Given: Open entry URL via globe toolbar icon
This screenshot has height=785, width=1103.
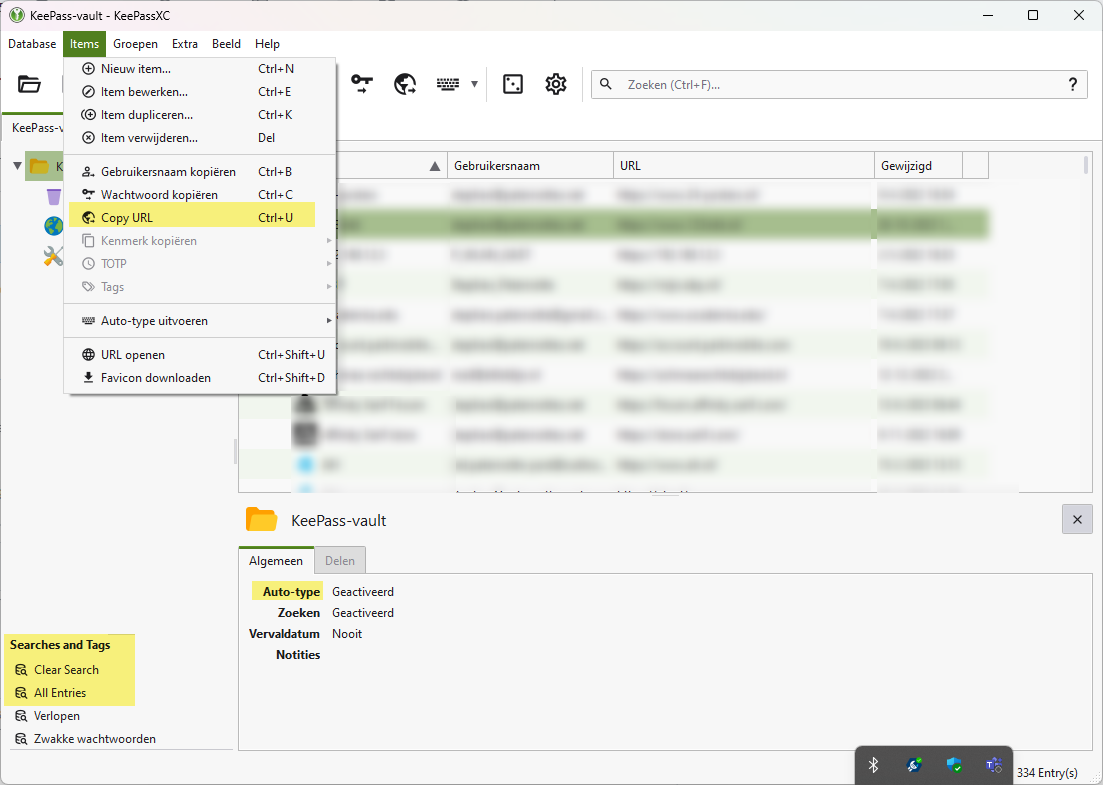Looking at the screenshot, I should click(x=405, y=84).
